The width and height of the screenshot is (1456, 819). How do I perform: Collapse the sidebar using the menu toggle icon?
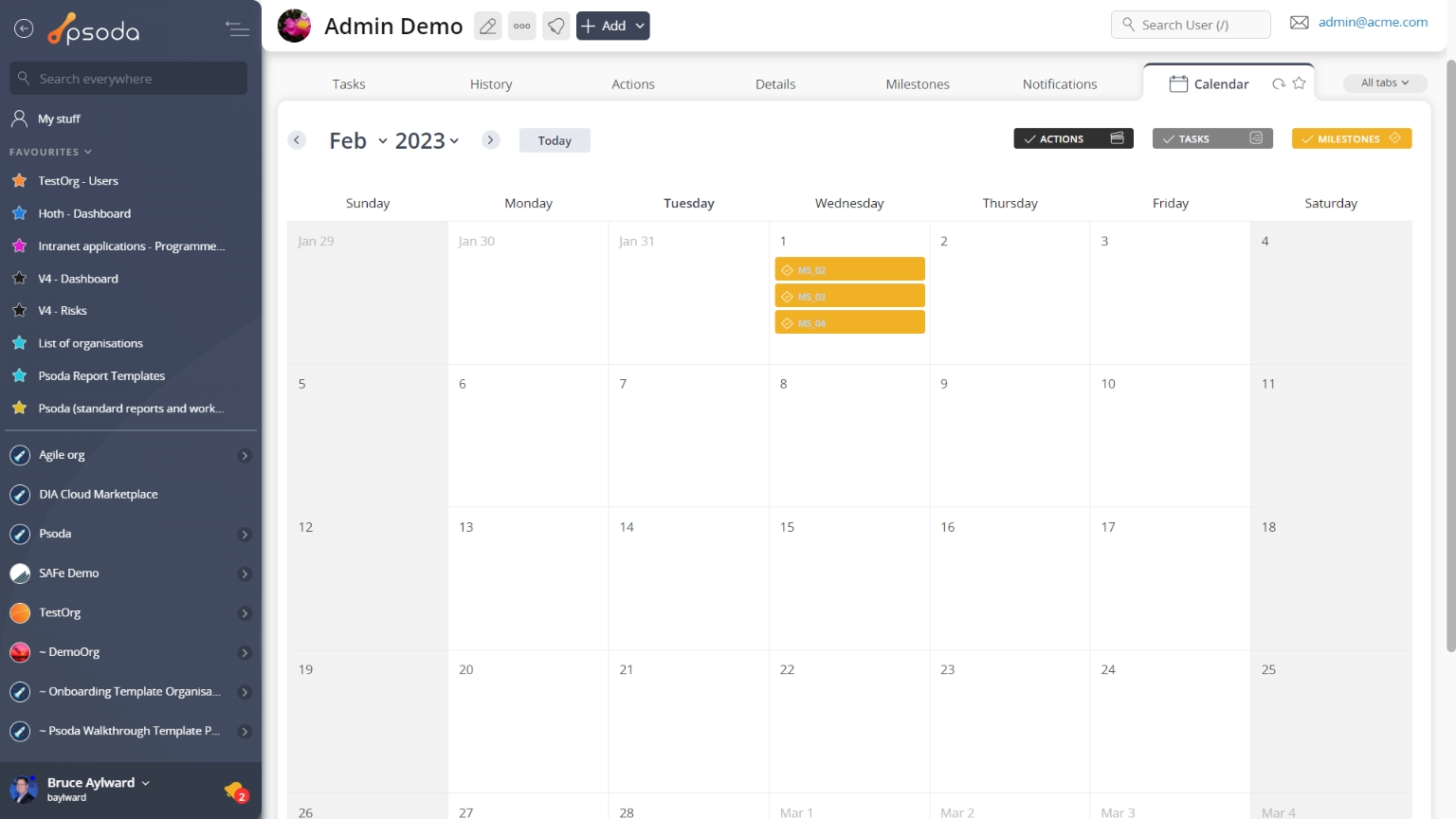point(237,28)
